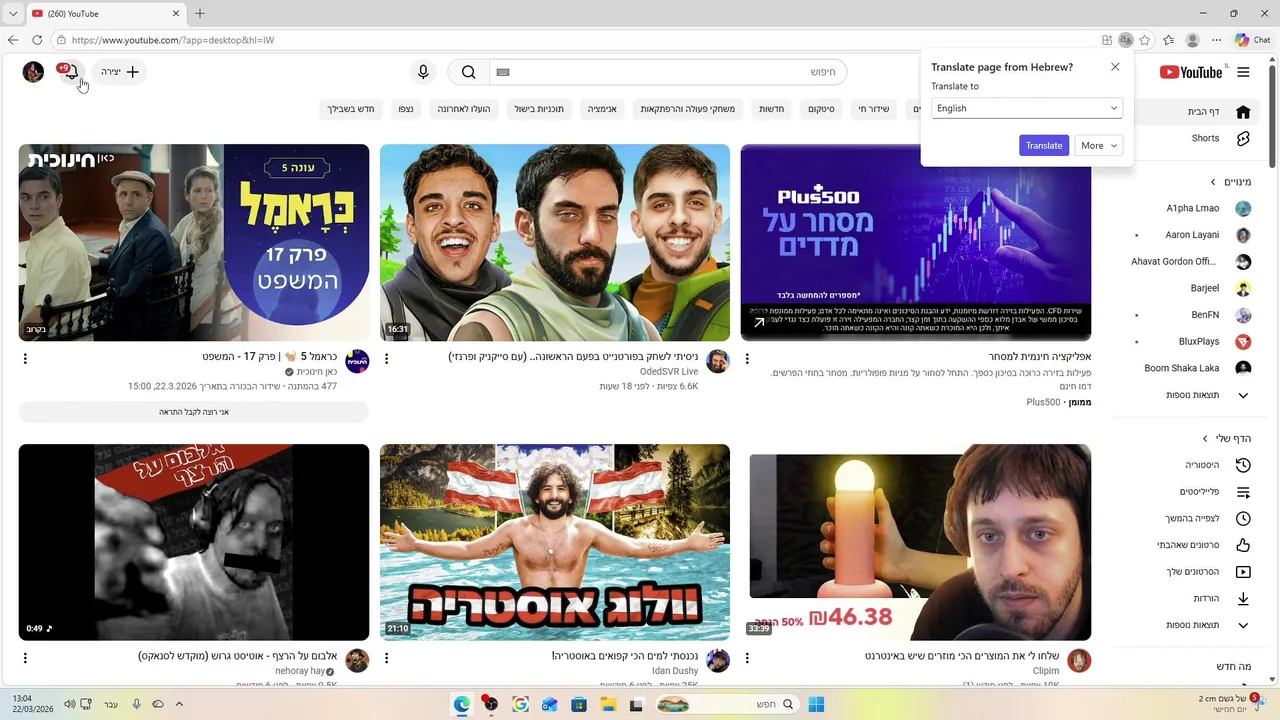The width and height of the screenshot is (1280, 720).
Task: Open the Plus500 sponsored ad thumbnail
Action: click(916, 242)
